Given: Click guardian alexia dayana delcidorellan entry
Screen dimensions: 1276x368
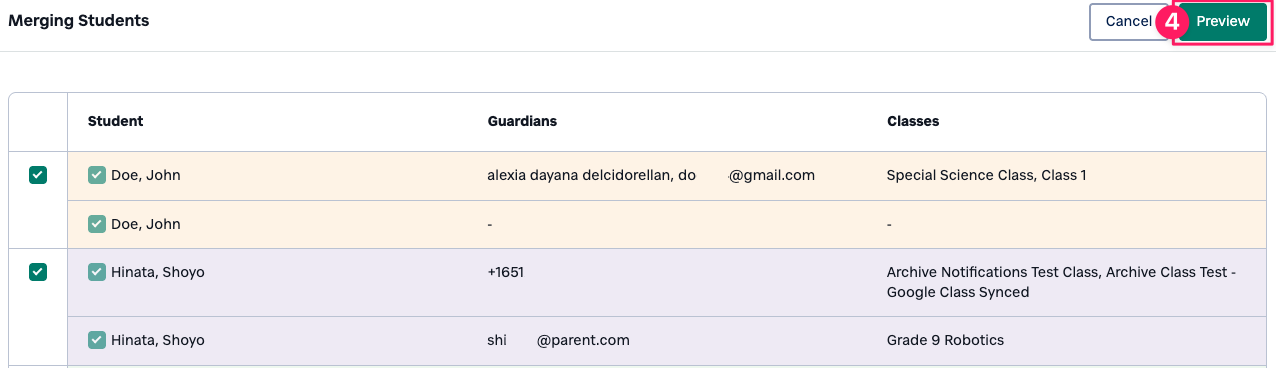Looking at the screenshot, I should 651,175.
